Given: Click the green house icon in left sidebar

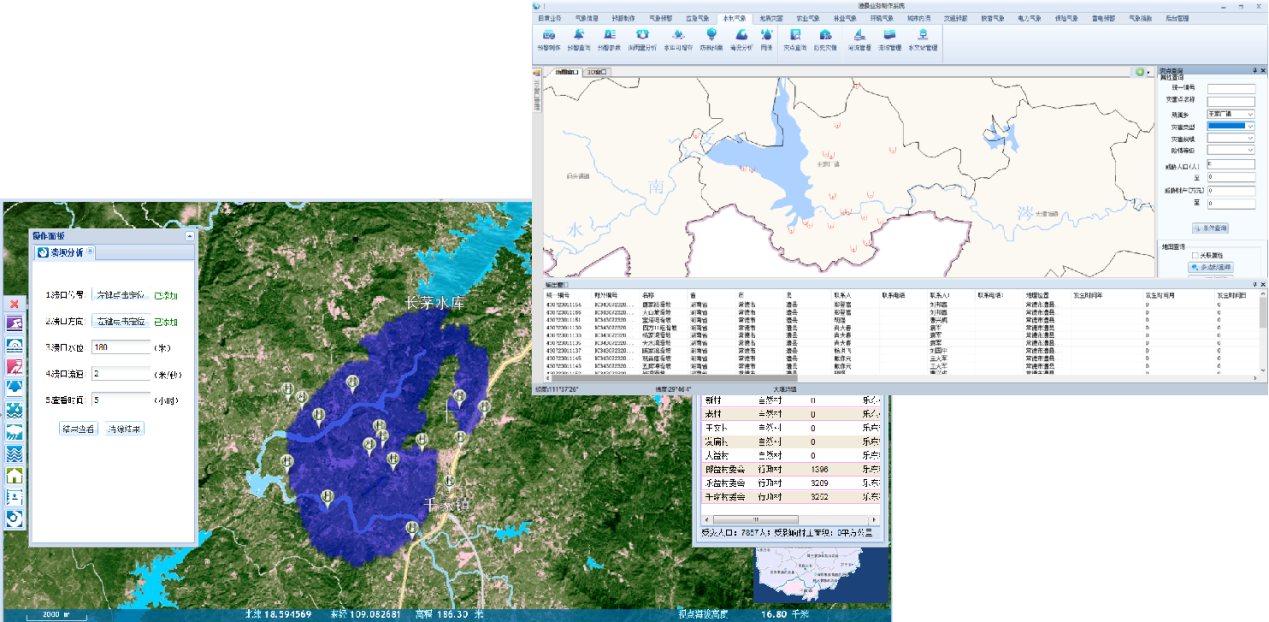Looking at the screenshot, I should [x=14, y=476].
